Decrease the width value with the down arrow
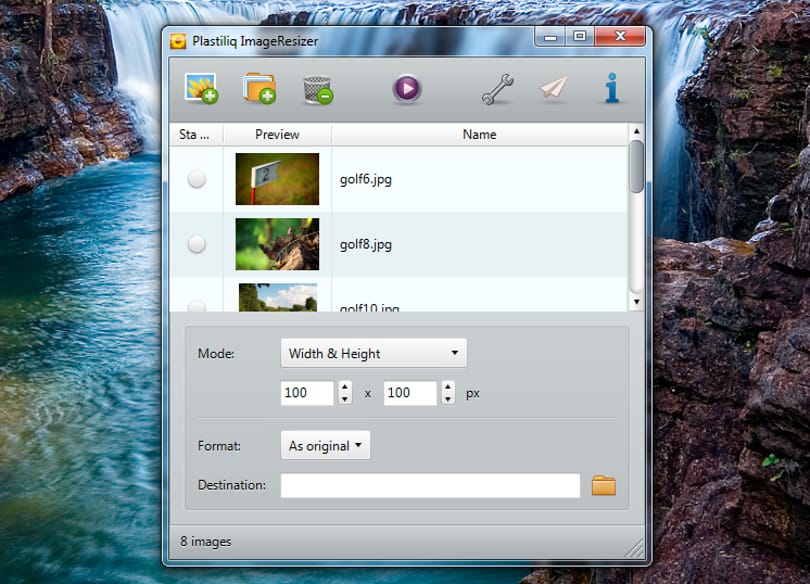Screen dimensions: 810x584 pyautogui.click(x=345, y=399)
